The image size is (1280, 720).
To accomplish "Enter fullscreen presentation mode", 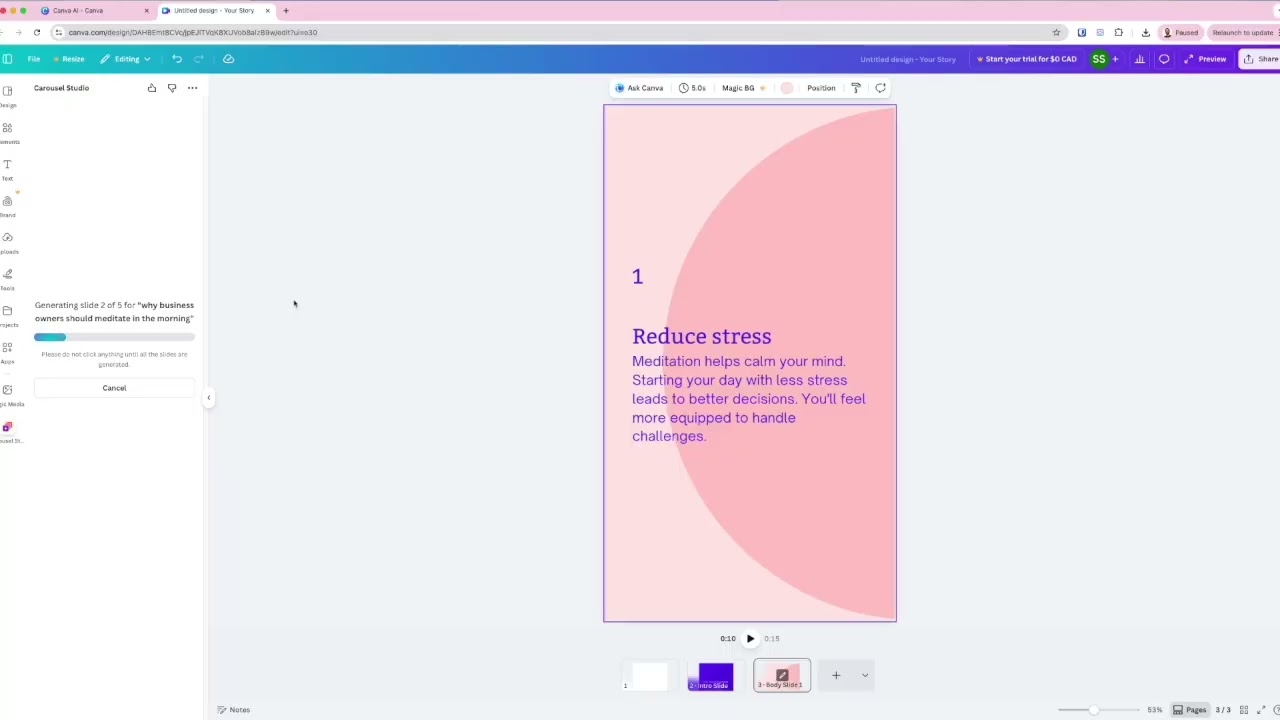I will pyautogui.click(x=1261, y=710).
